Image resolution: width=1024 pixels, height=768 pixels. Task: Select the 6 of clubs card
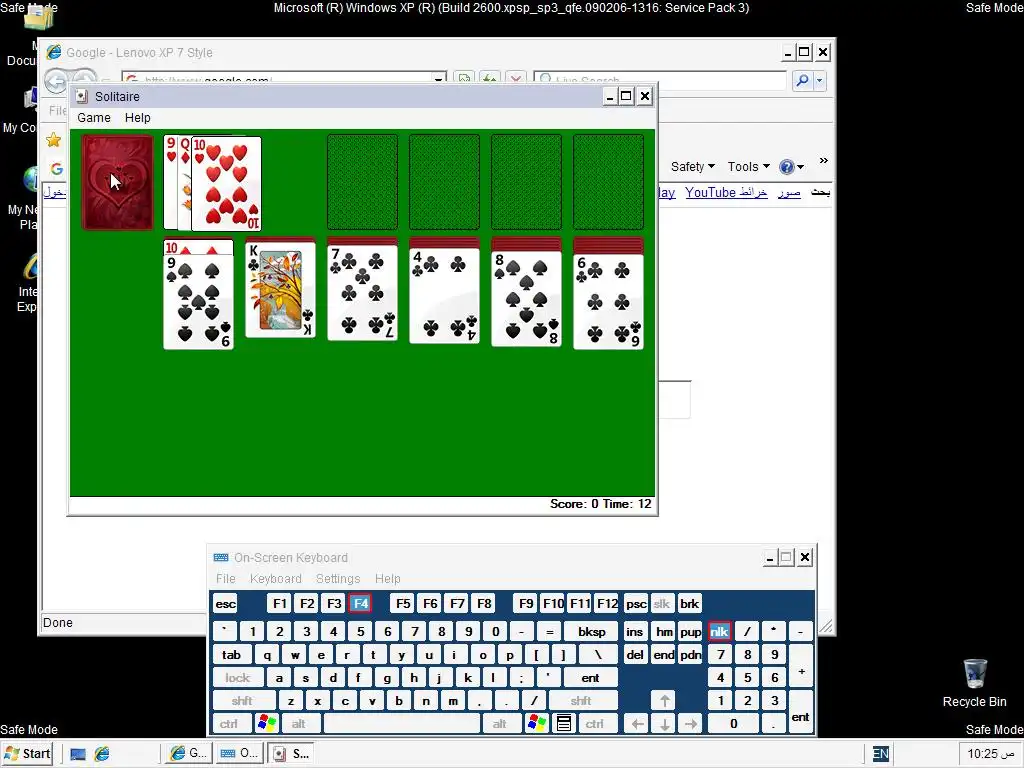(x=609, y=302)
